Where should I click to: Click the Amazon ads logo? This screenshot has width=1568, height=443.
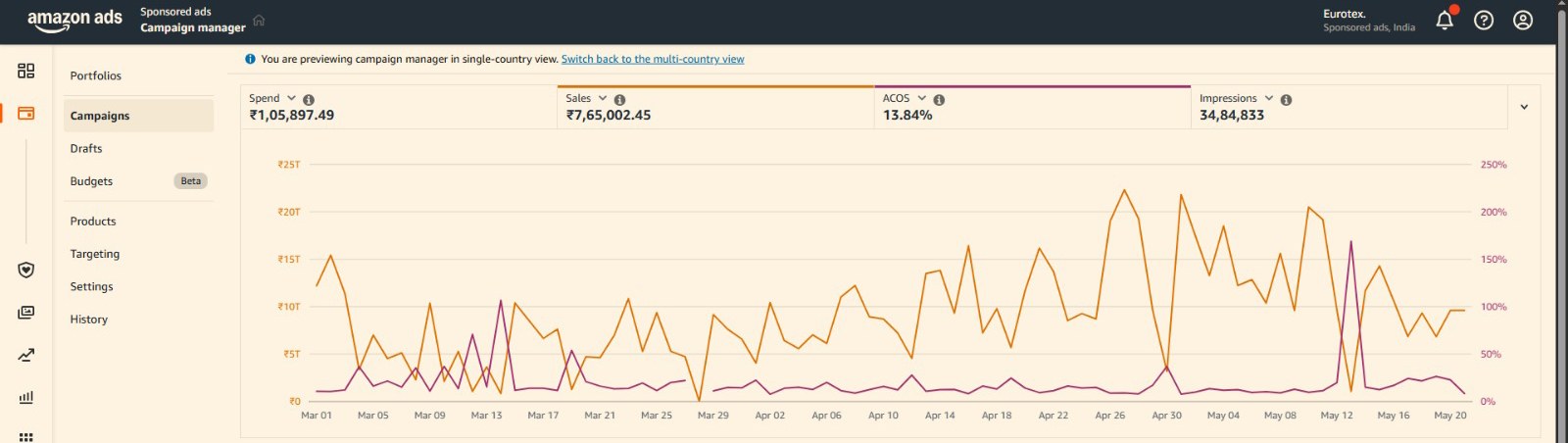[74, 20]
